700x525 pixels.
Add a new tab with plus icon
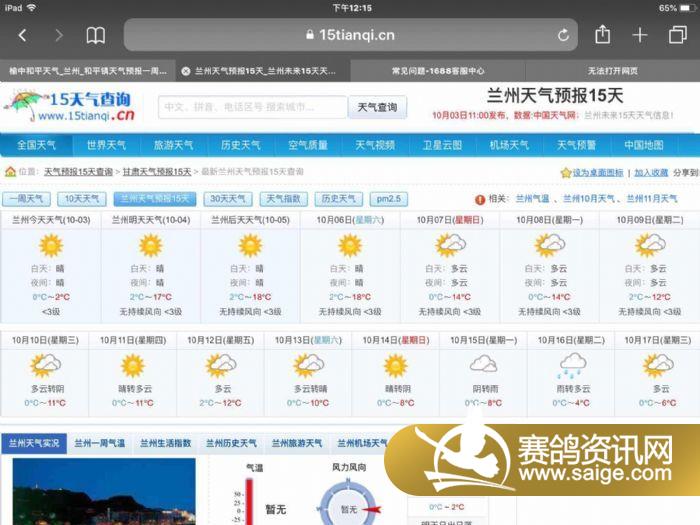[x=640, y=35]
